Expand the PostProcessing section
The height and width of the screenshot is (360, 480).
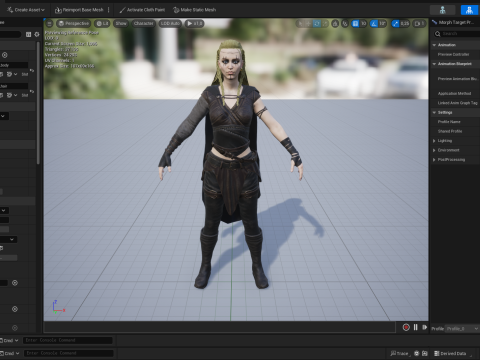point(434,160)
